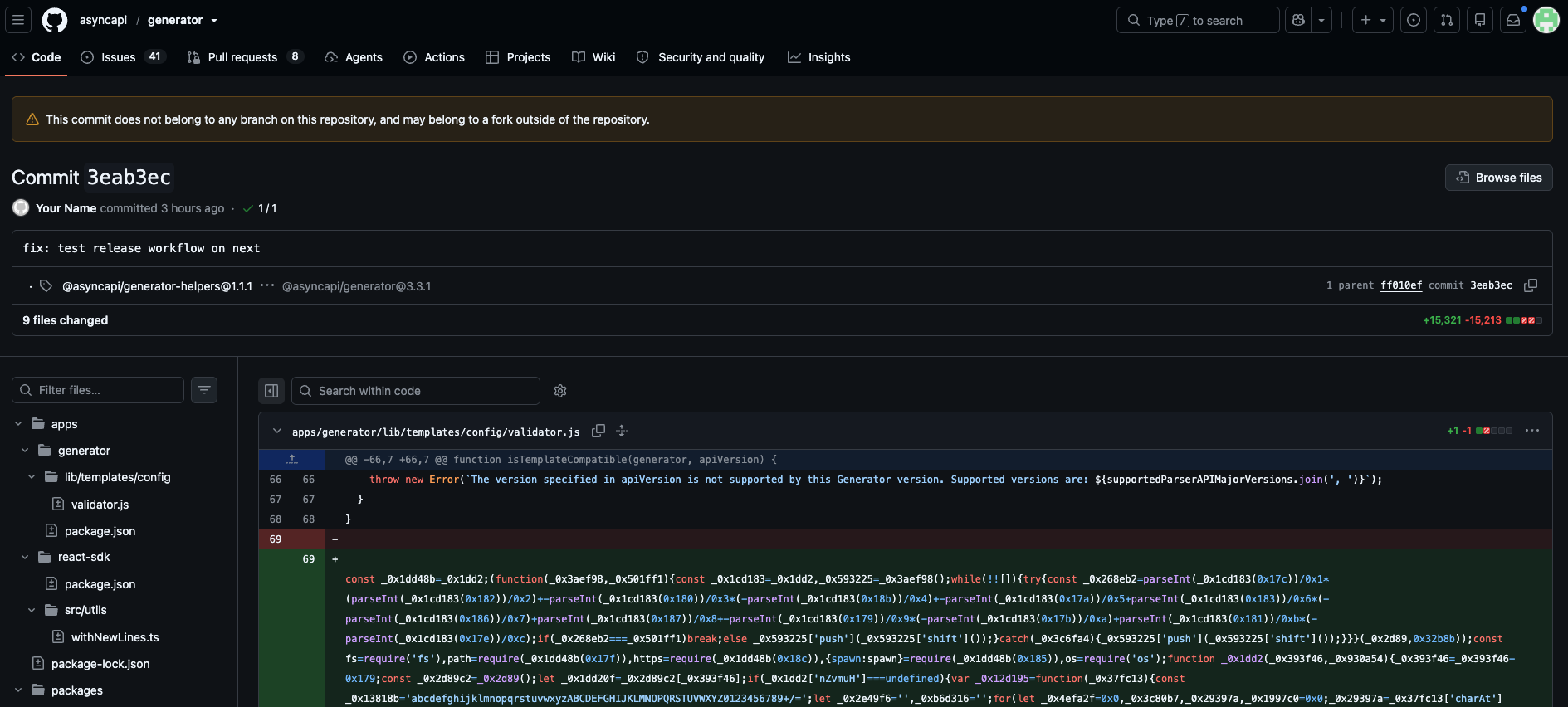The width and height of the screenshot is (1568, 707).
Task: Click validator.js file path heading
Action: [436, 432]
